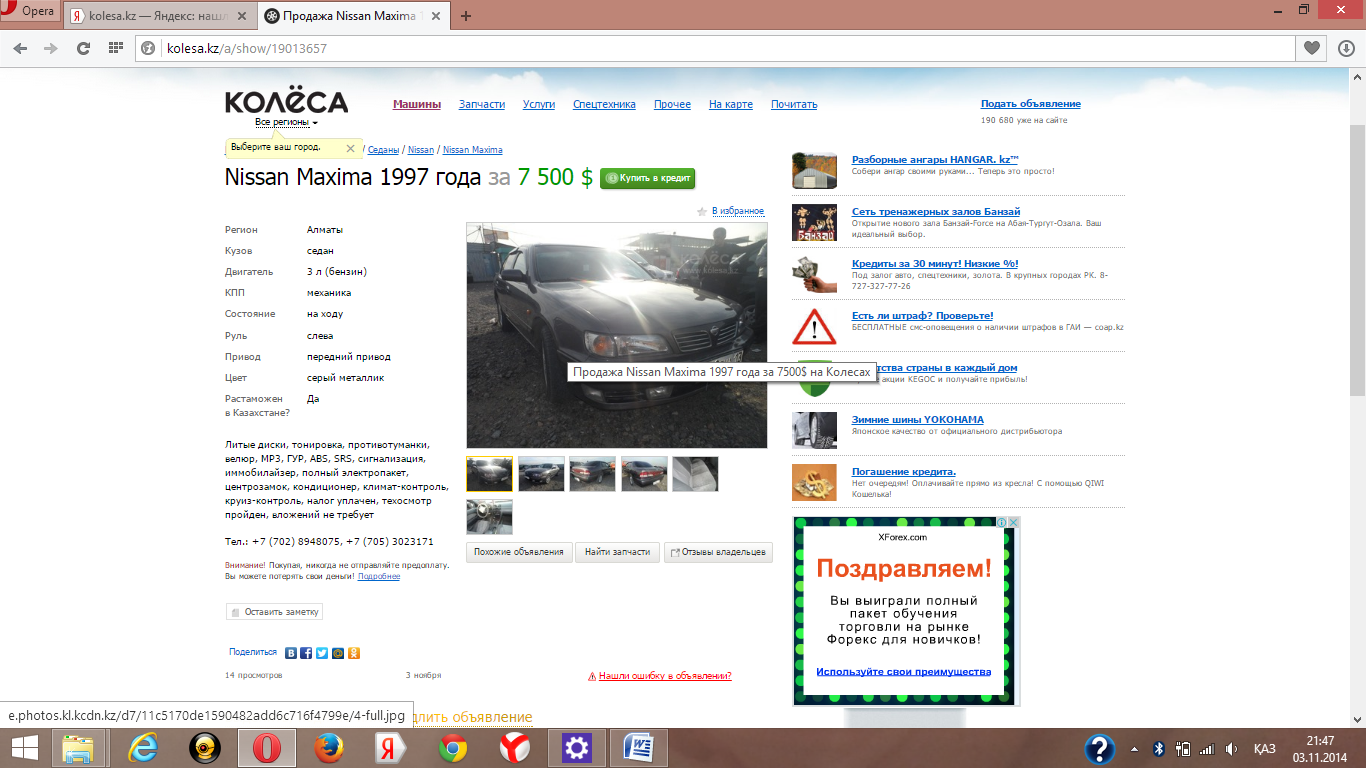This screenshot has height=768, width=1366.
Task: Click the Bluetooth tray icon
Action: pyautogui.click(x=1159, y=749)
